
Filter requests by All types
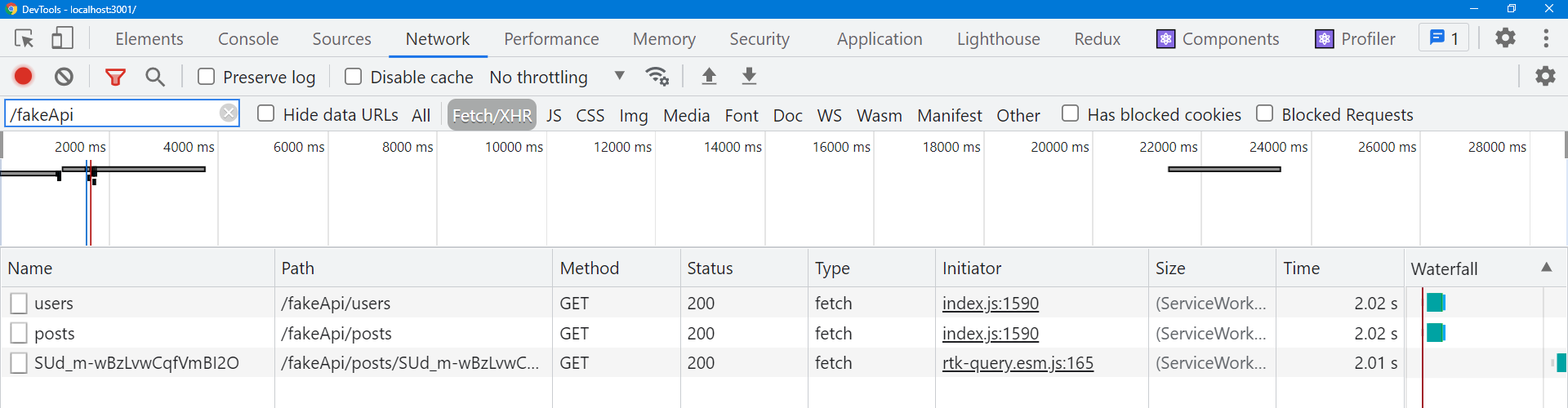(x=421, y=115)
